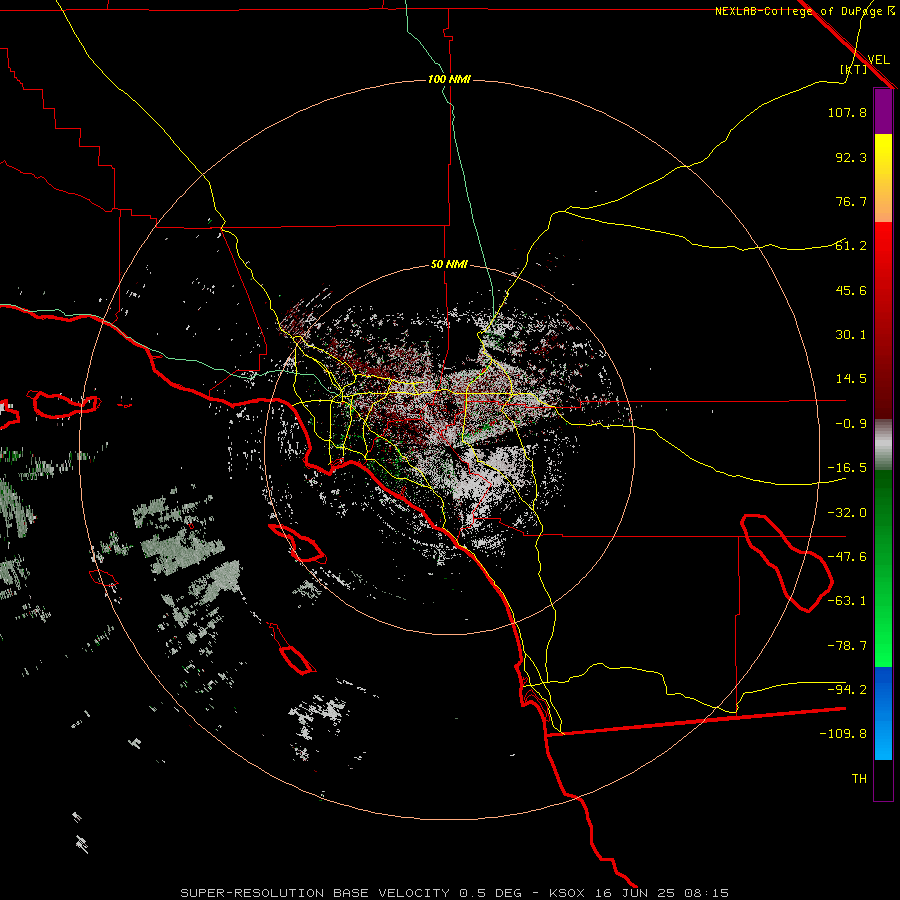Select the 61.2 velocity scale value

point(851,246)
